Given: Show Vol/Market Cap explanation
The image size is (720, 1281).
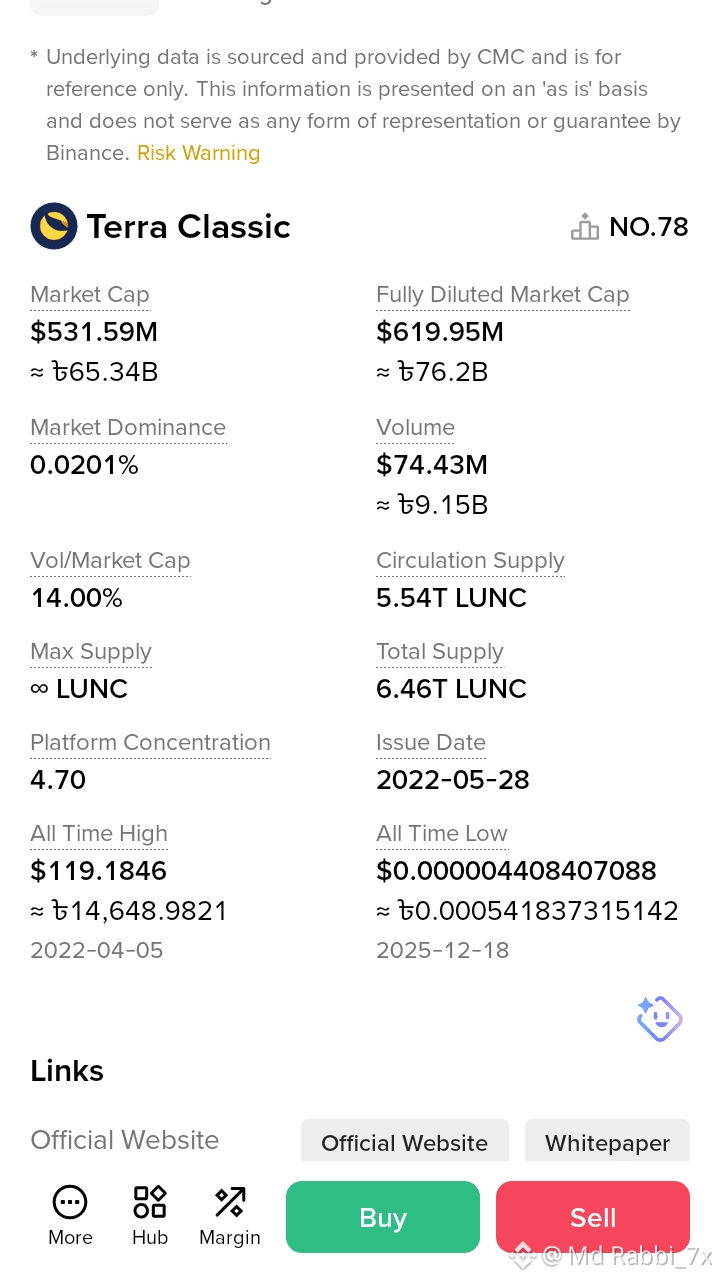Looking at the screenshot, I should (110, 560).
